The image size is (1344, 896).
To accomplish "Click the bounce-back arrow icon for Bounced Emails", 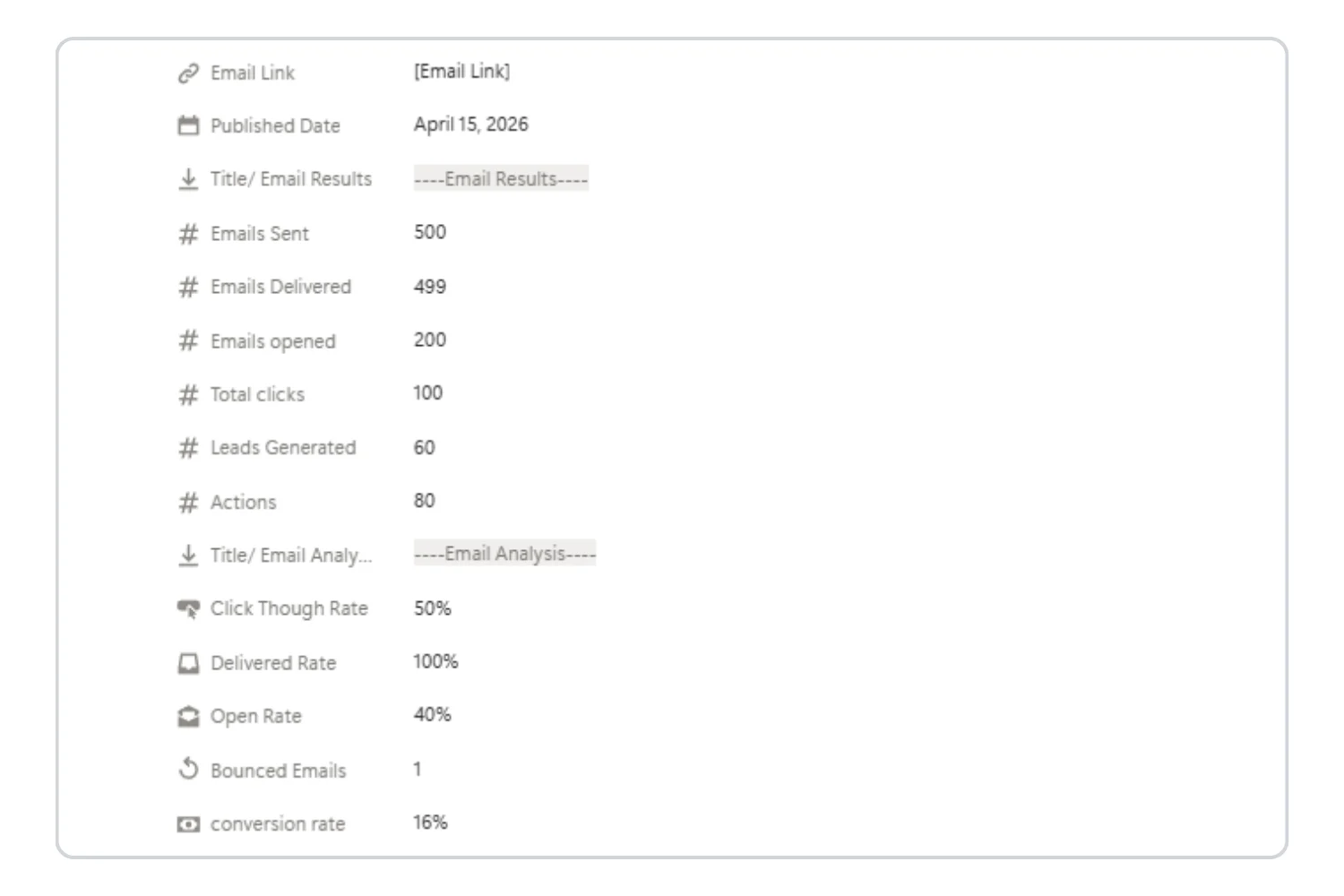I will [187, 769].
